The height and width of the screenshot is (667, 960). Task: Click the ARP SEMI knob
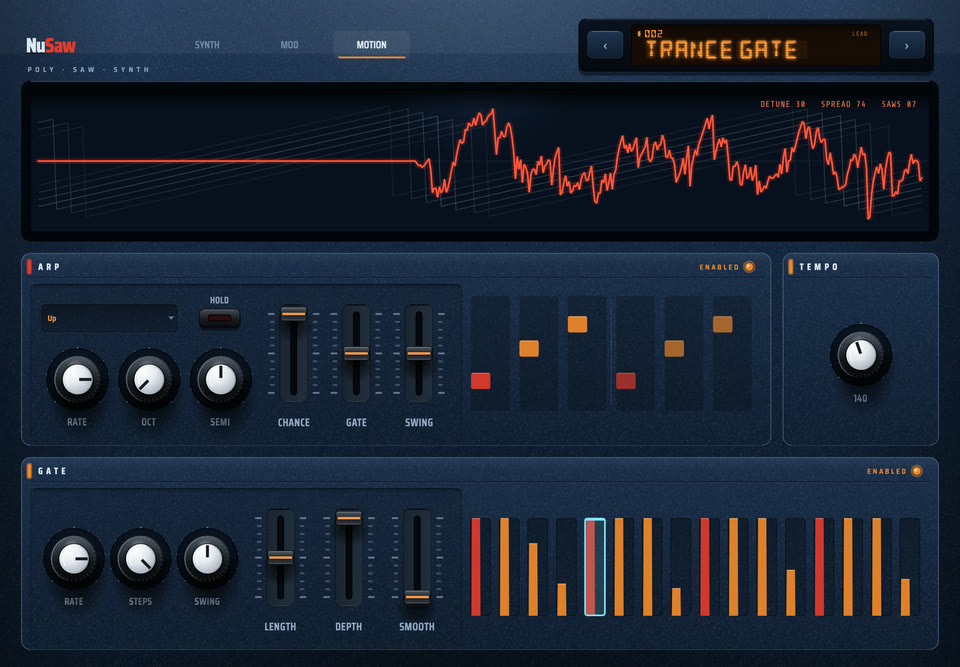tap(220, 380)
